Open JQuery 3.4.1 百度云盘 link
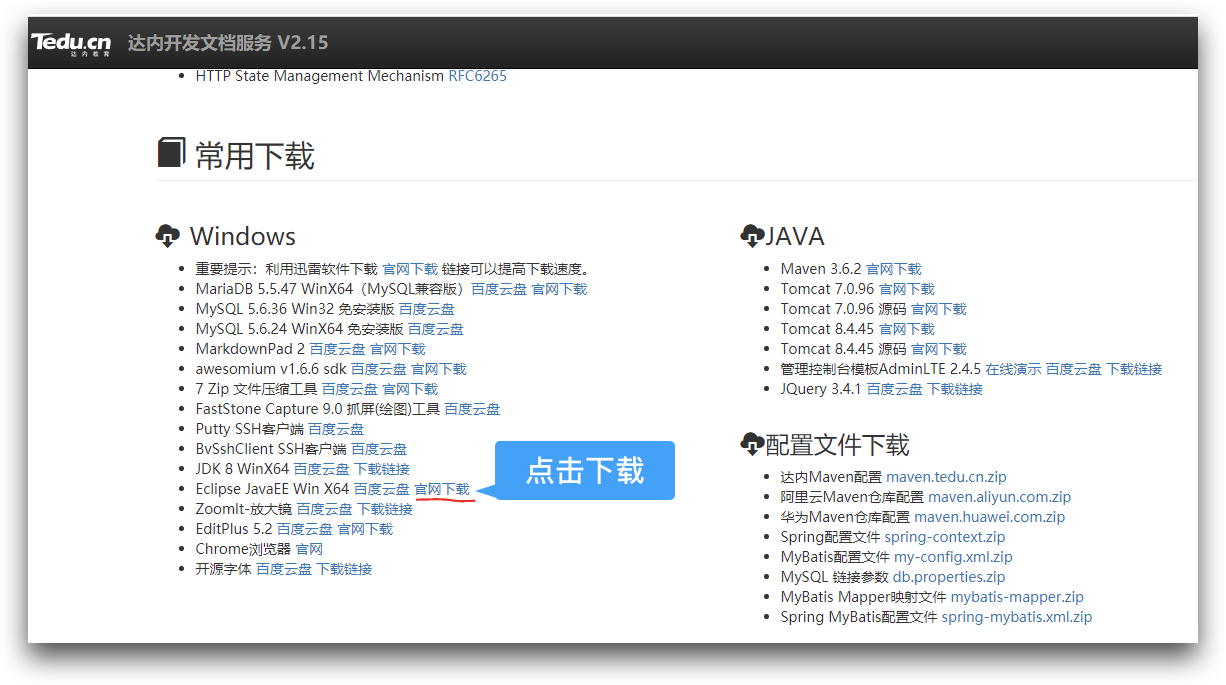Viewport: 1226px width, 685px height. [894, 389]
